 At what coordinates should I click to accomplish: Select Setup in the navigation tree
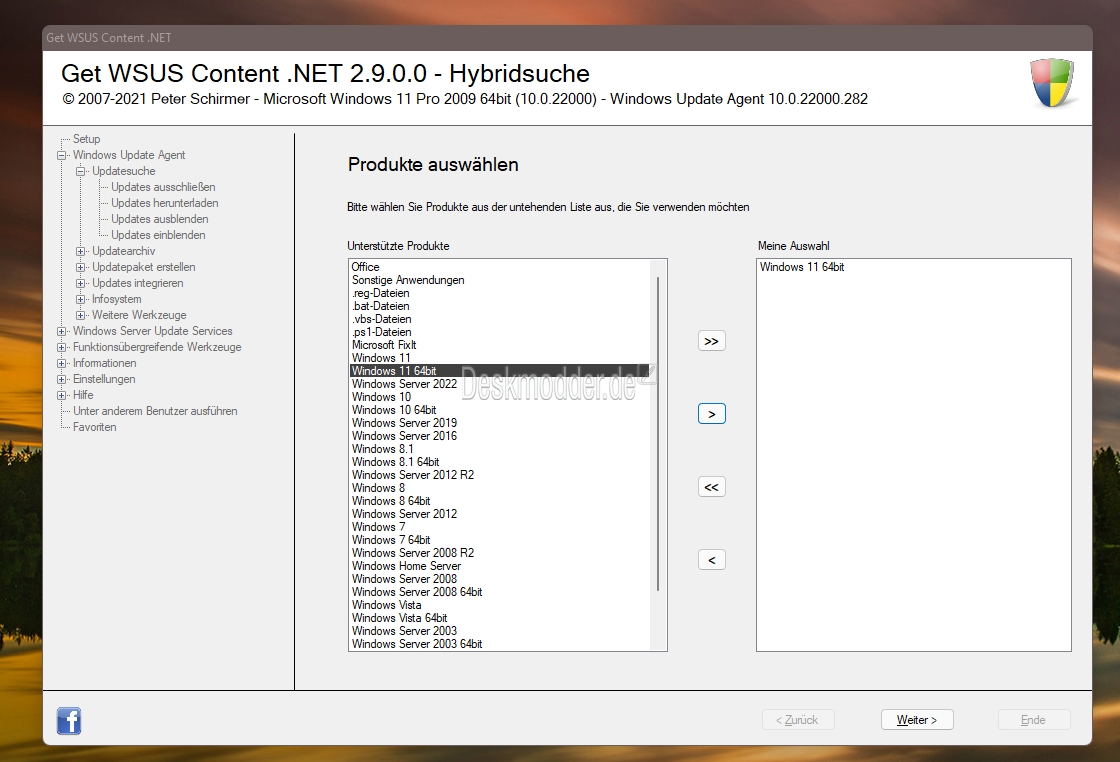[86, 139]
